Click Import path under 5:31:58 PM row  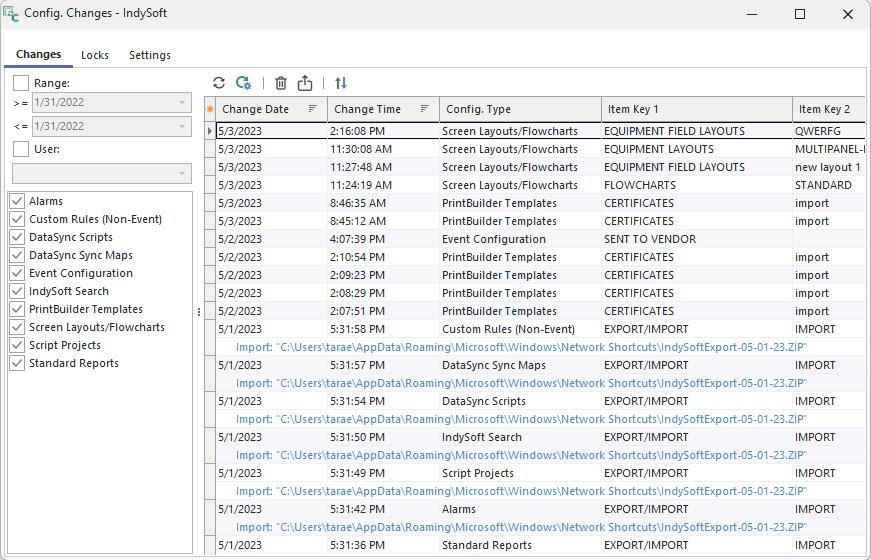coord(521,347)
